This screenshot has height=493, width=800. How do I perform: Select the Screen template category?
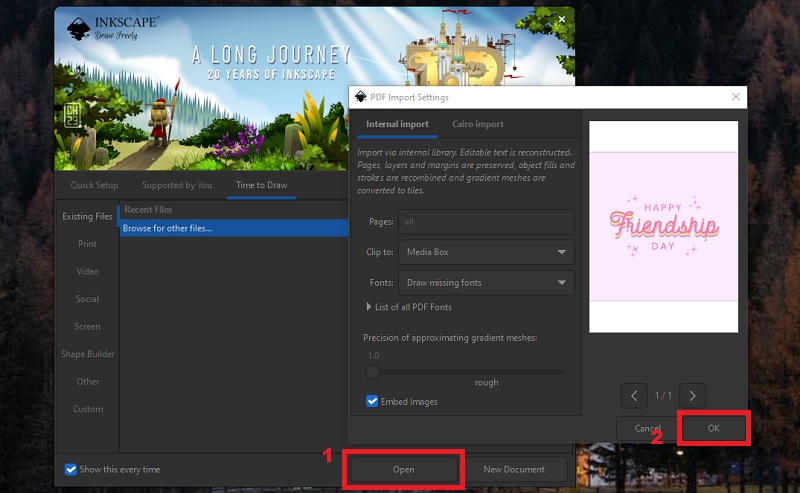(87, 327)
